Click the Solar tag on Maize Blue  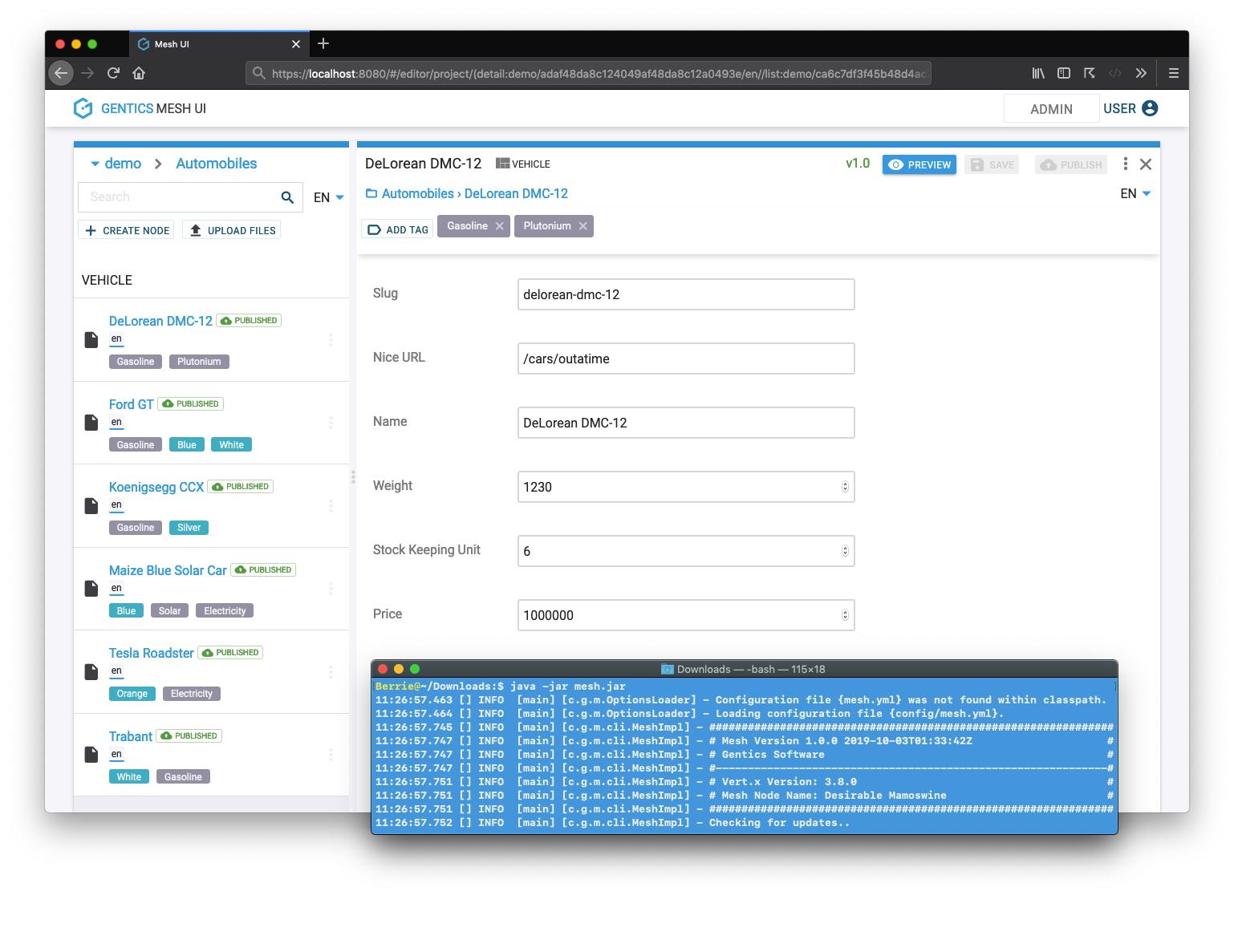point(170,611)
